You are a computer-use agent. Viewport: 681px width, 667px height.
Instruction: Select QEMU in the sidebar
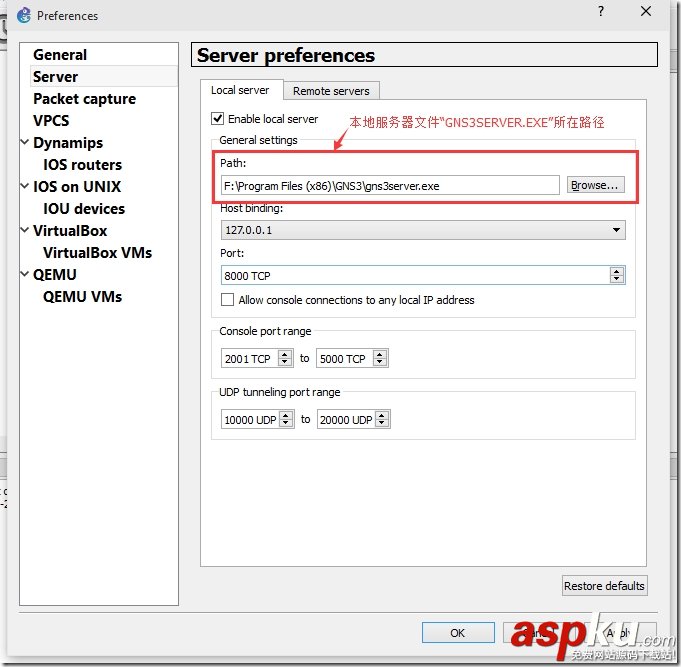click(55, 275)
